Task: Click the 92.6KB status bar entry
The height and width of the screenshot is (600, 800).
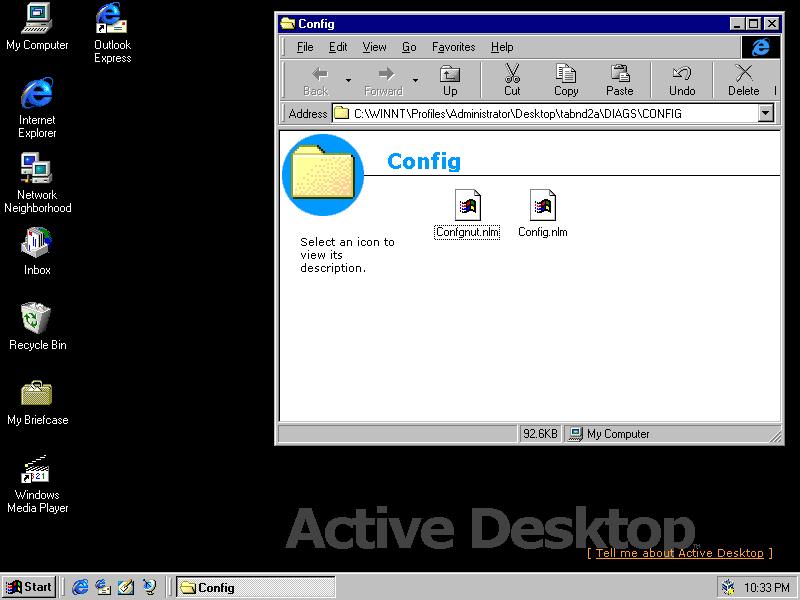Action: 540,434
